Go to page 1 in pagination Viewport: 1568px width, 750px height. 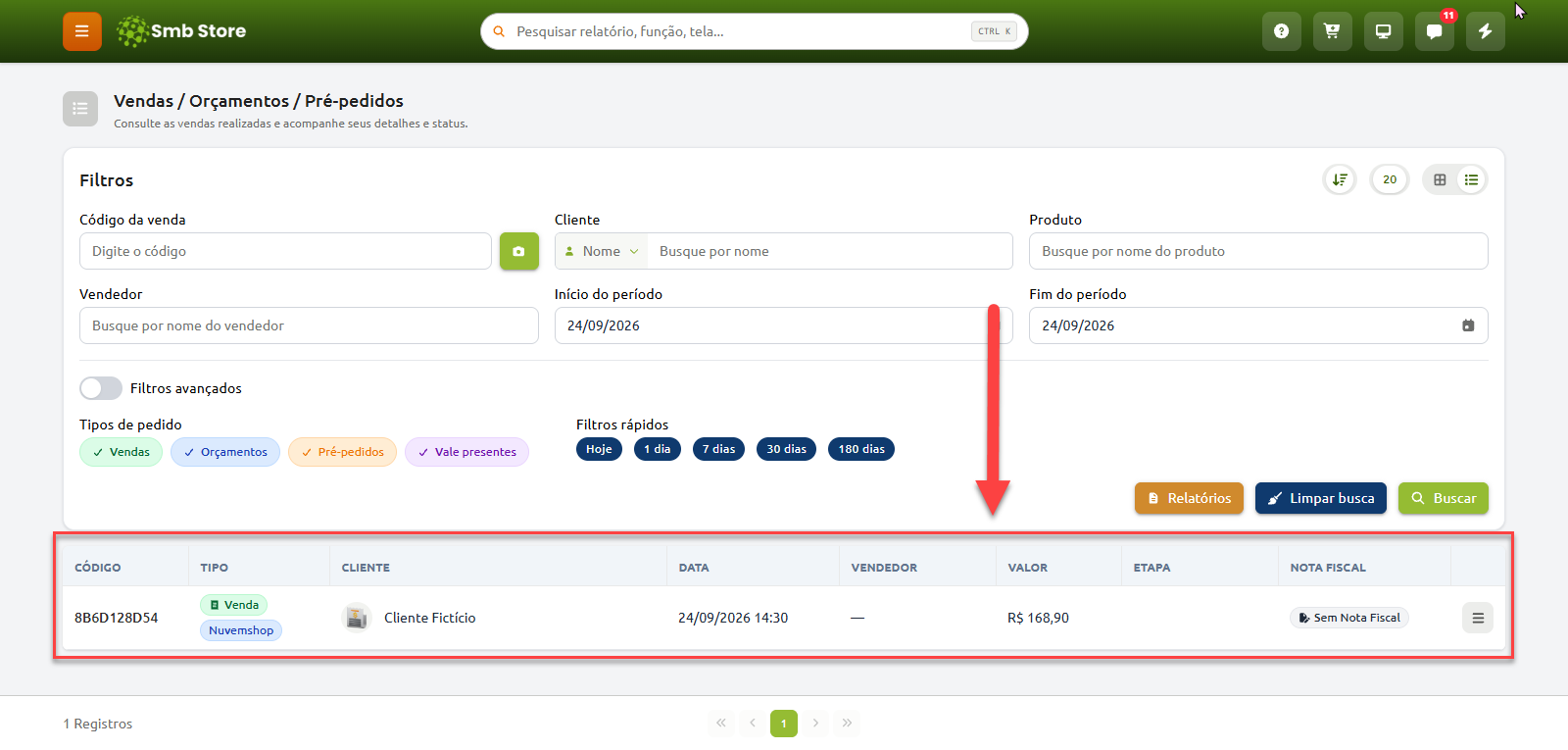pyautogui.click(x=784, y=724)
